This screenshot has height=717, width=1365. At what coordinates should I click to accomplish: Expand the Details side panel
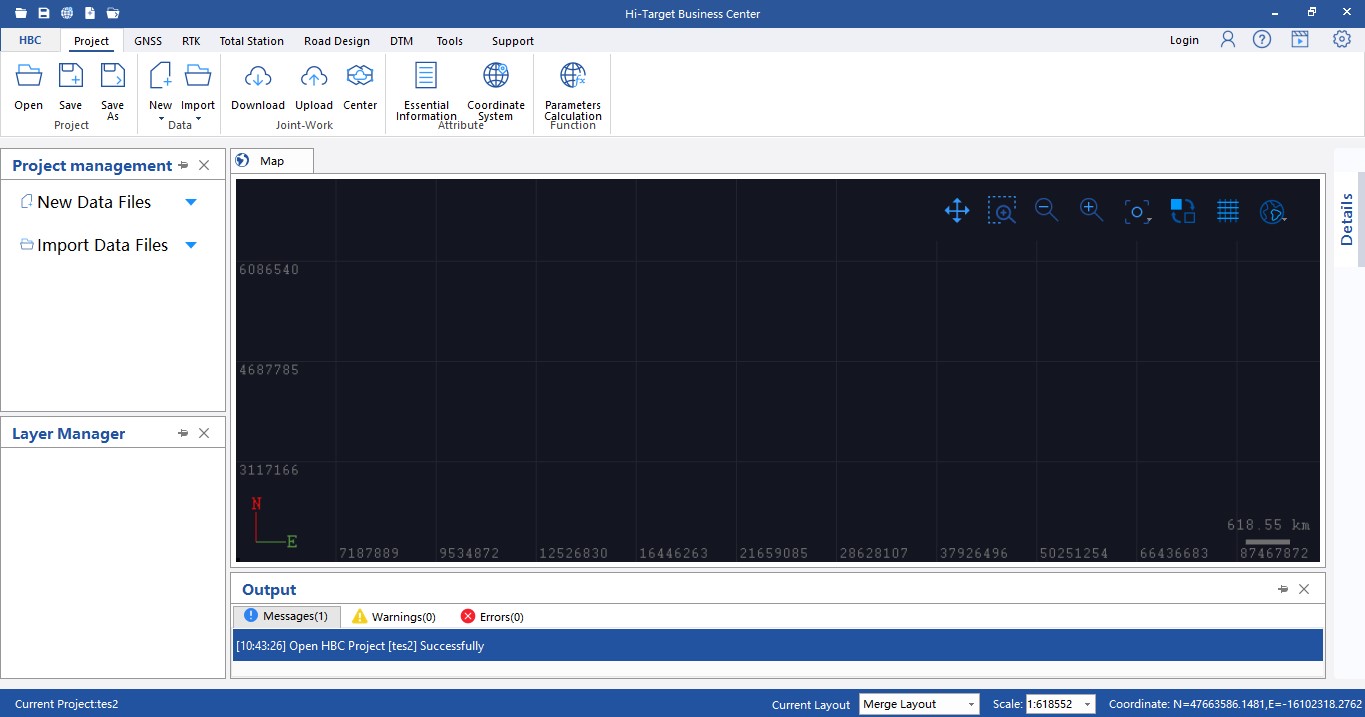pos(1347,219)
